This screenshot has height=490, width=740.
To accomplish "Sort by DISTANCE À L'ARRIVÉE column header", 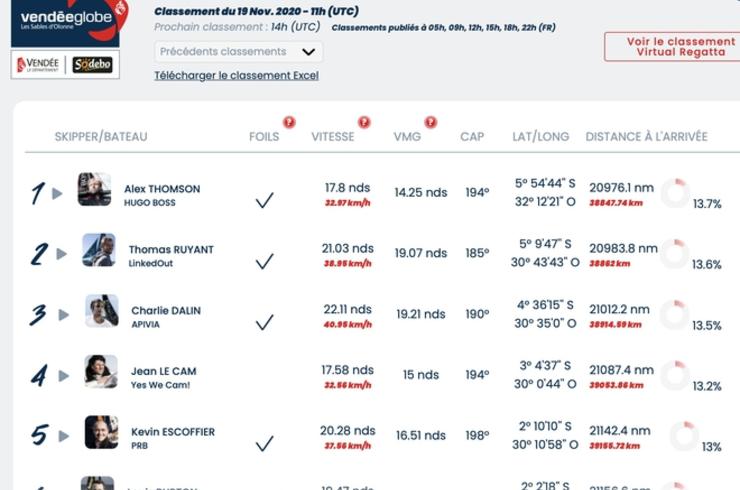I will pyautogui.click(x=646, y=137).
